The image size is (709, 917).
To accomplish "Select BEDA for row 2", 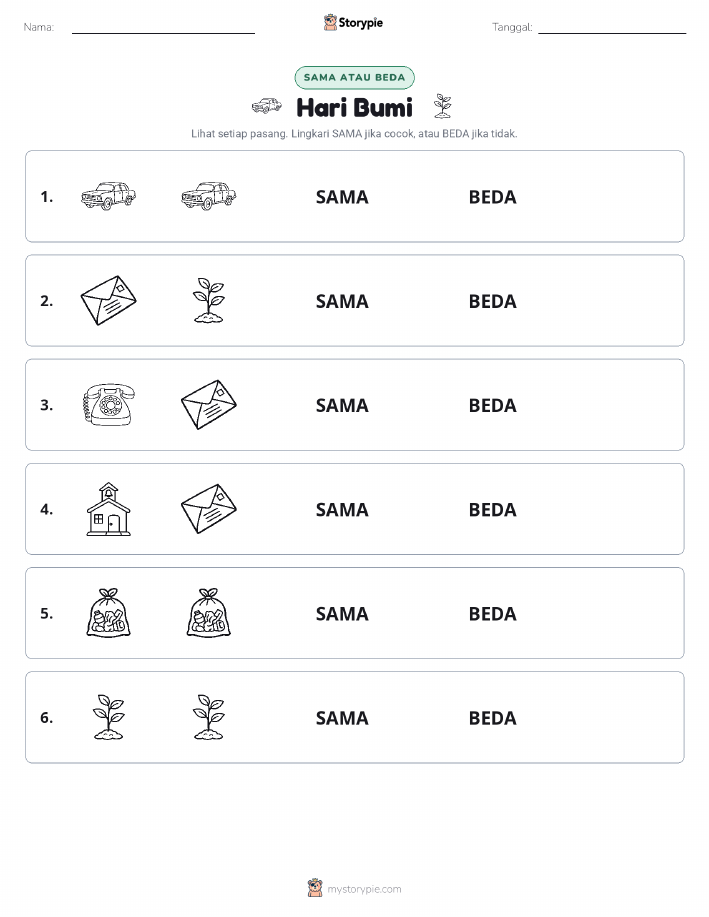I will 493,302.
